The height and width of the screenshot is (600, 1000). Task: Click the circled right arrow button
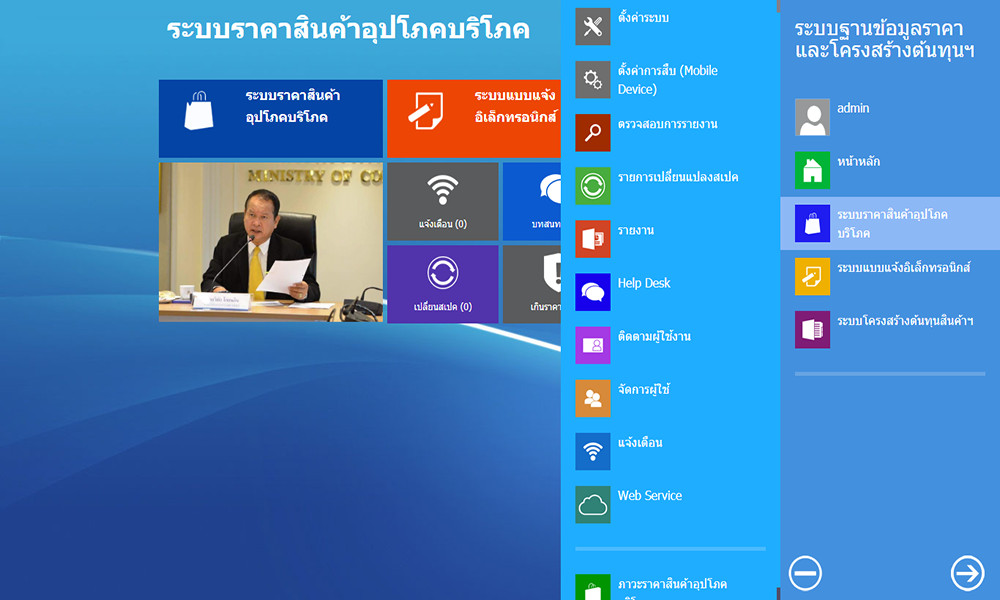pyautogui.click(x=967, y=573)
